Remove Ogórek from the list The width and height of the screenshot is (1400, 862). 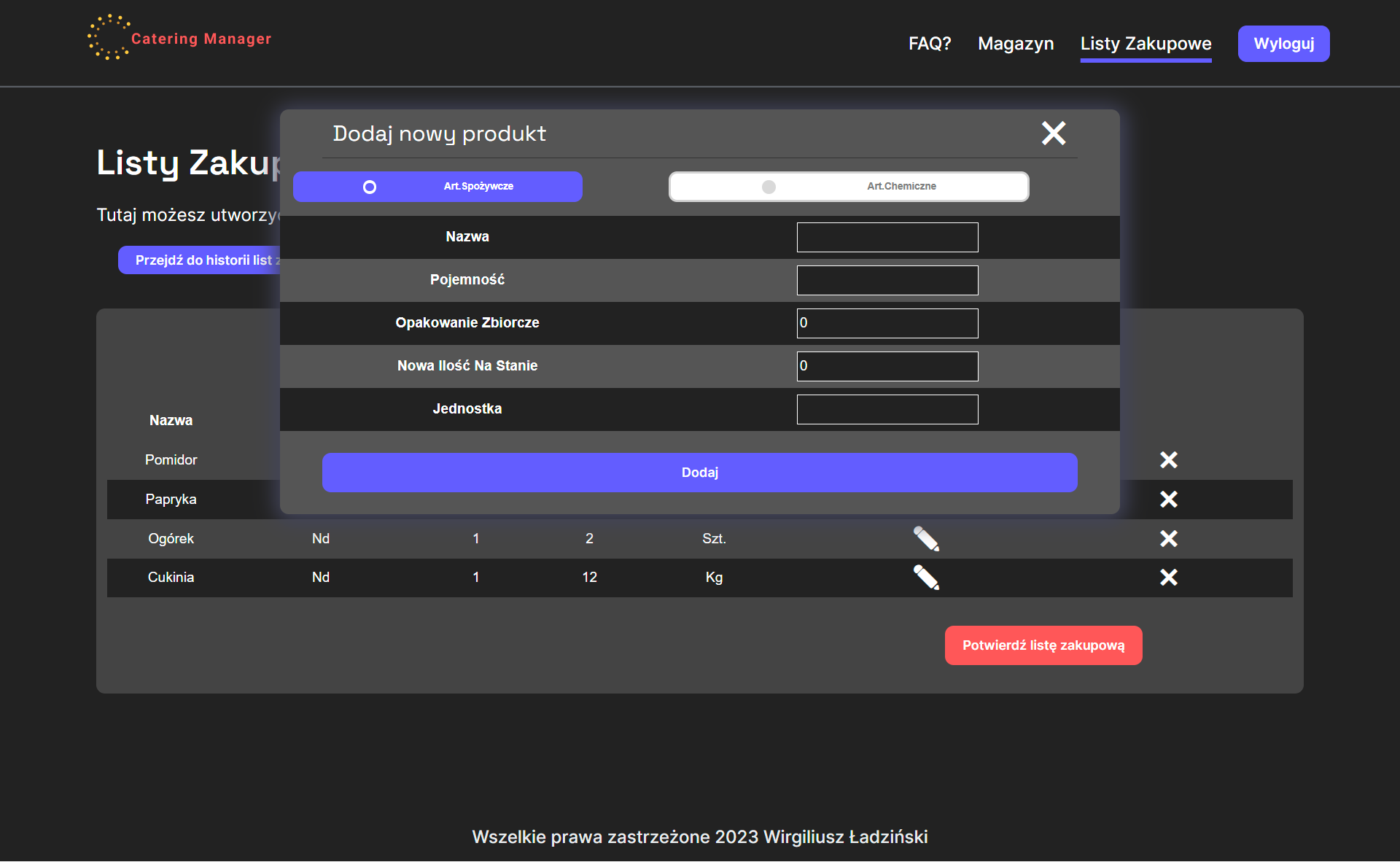pos(1168,539)
